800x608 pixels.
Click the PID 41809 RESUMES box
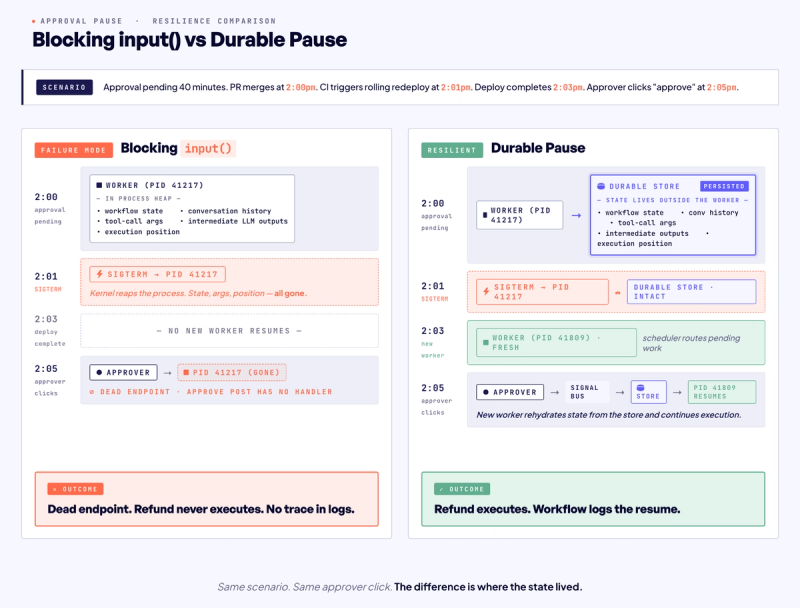click(722, 392)
